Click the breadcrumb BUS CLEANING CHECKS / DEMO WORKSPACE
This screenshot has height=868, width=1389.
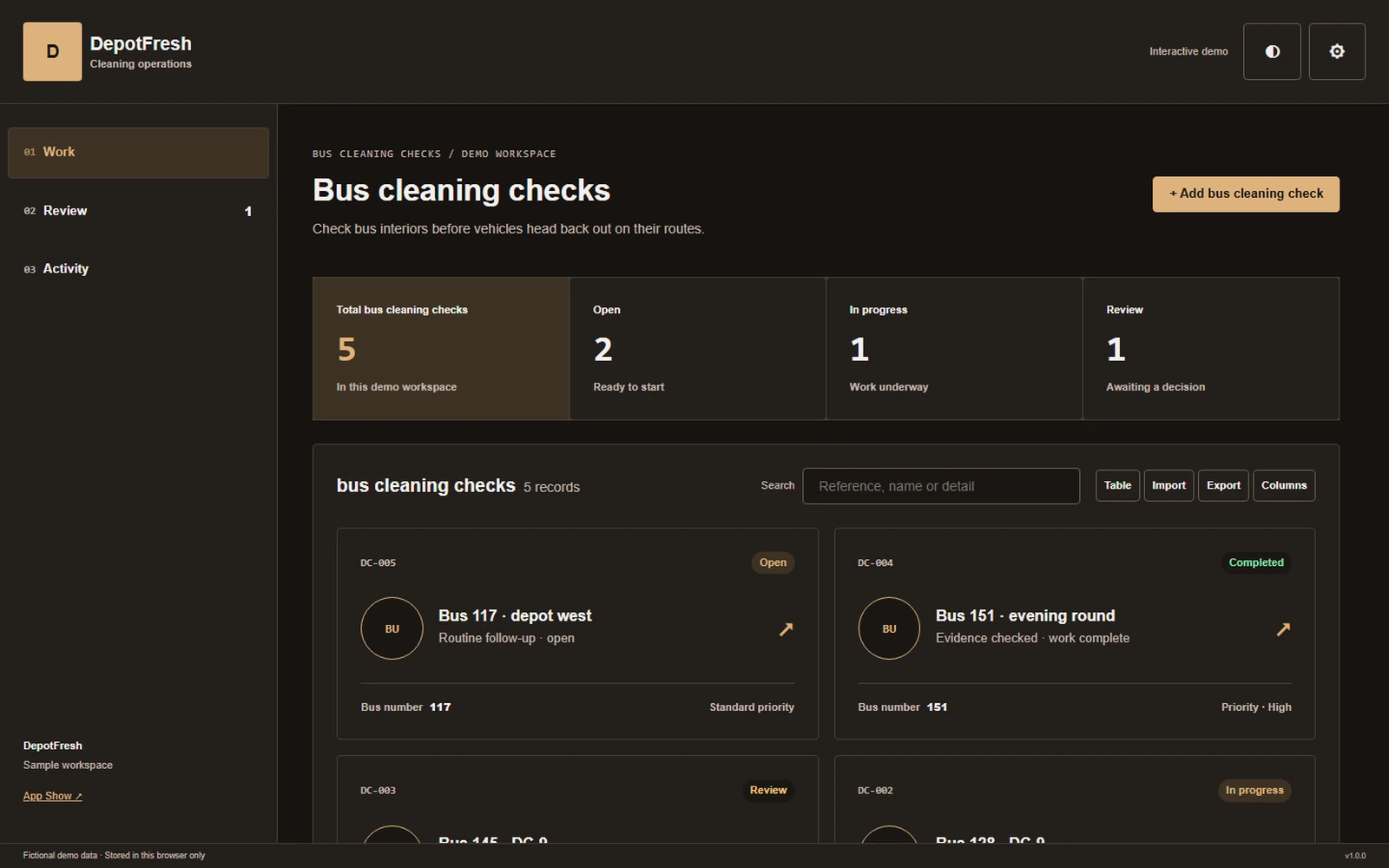click(434, 155)
